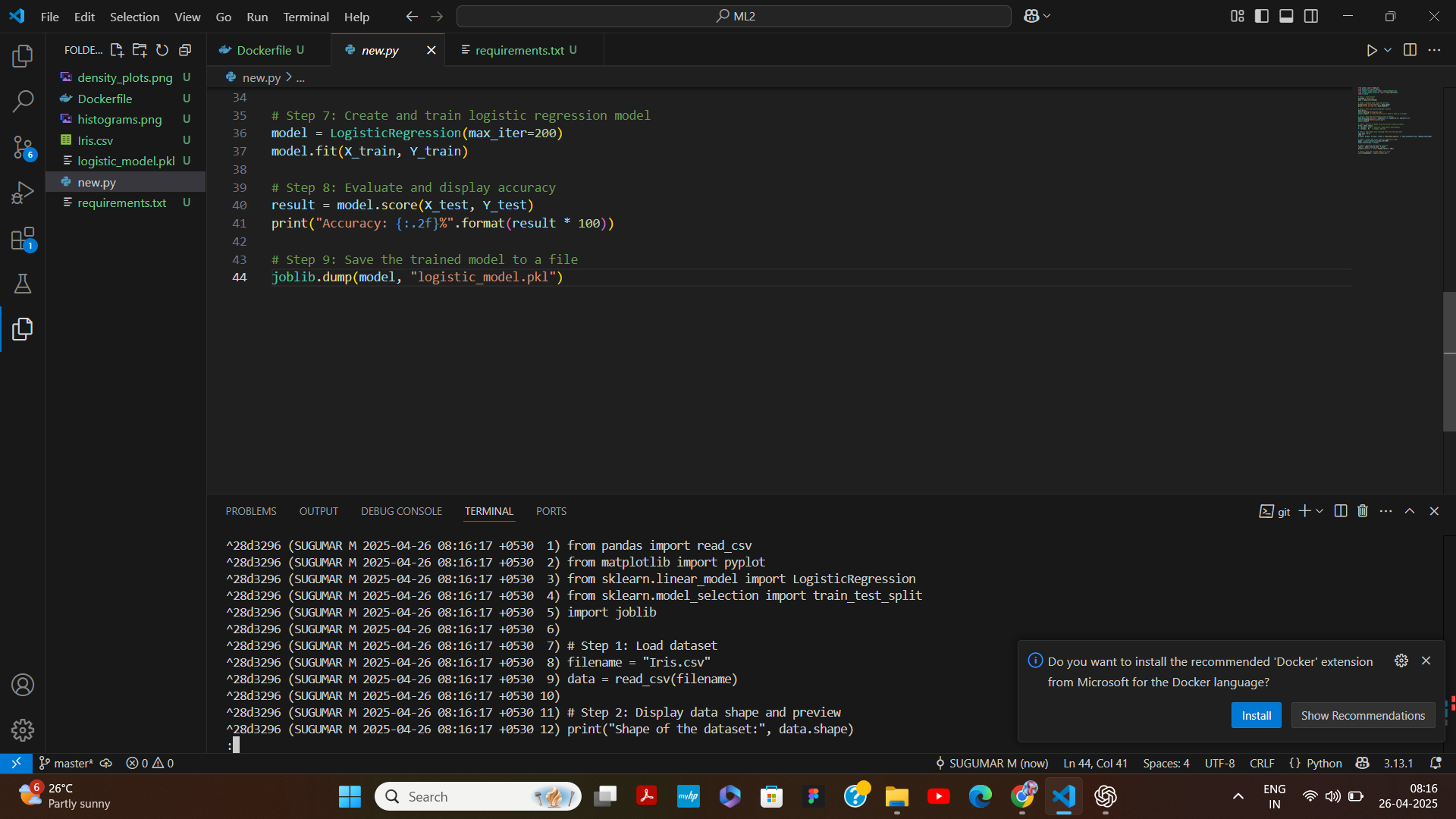Maximize the terminal panel with chevron
Image resolution: width=1456 pixels, height=819 pixels.
tap(1410, 511)
